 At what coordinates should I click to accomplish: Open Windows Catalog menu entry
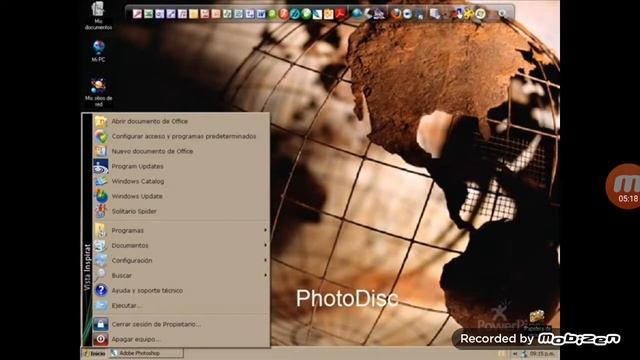[x=180, y=181]
